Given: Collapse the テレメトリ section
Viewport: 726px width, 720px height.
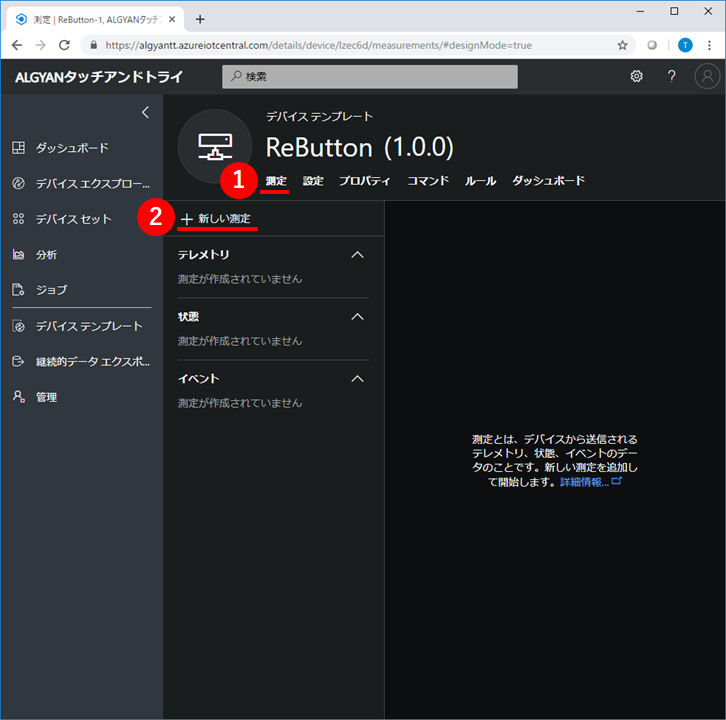Looking at the screenshot, I should pos(357,255).
